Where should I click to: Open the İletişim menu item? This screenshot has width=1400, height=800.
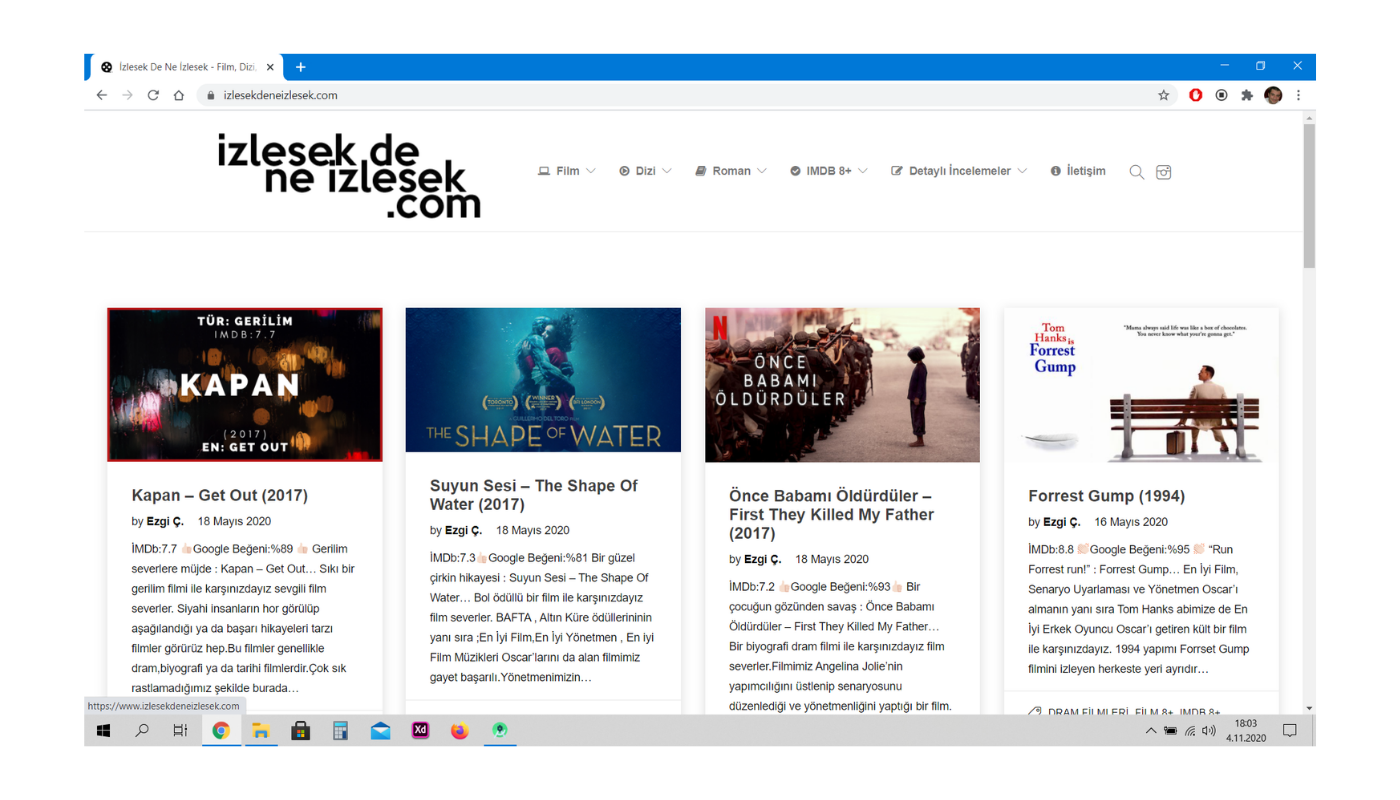tap(1078, 171)
